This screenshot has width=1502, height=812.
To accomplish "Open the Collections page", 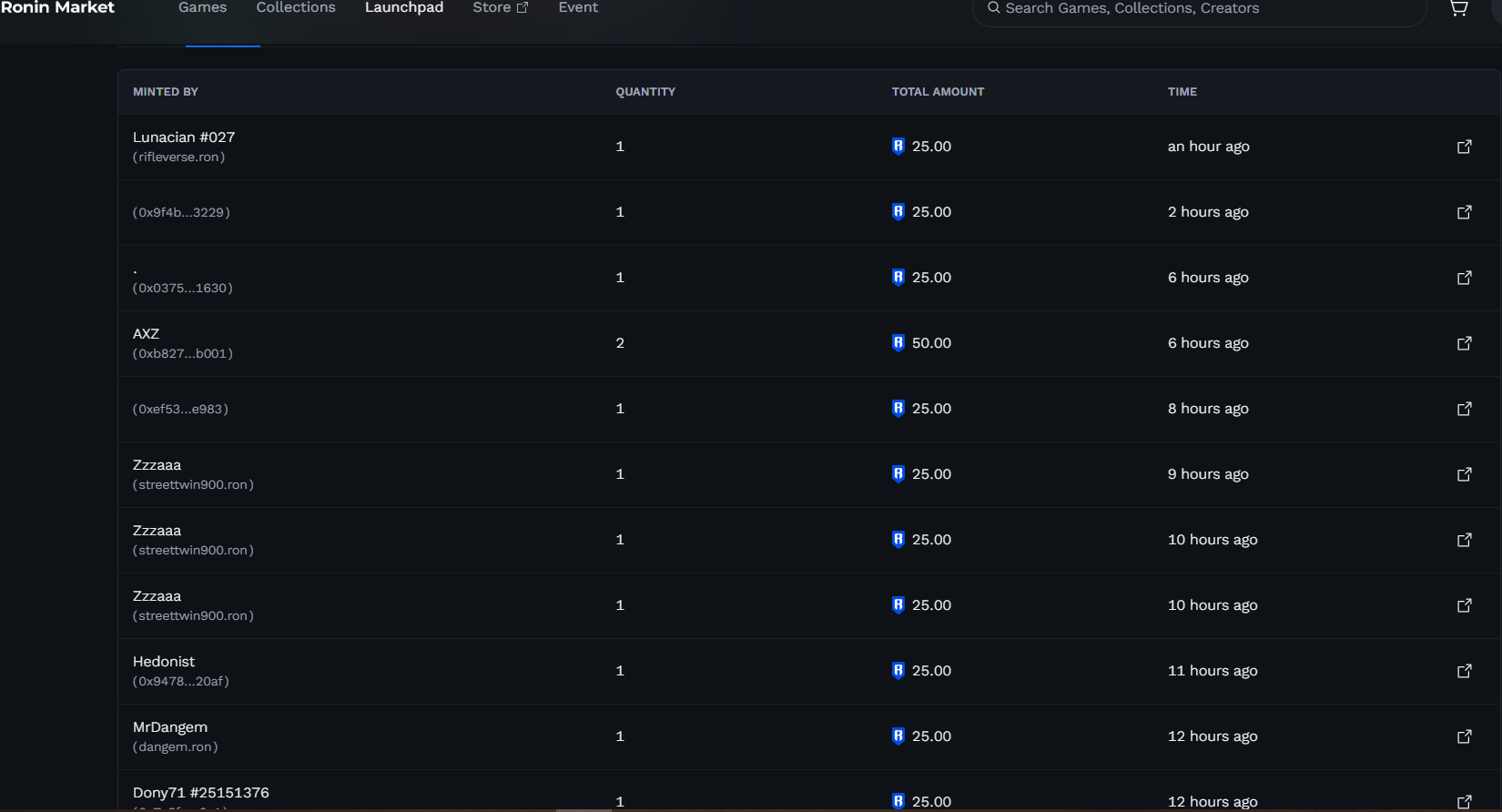I will 296,8.
